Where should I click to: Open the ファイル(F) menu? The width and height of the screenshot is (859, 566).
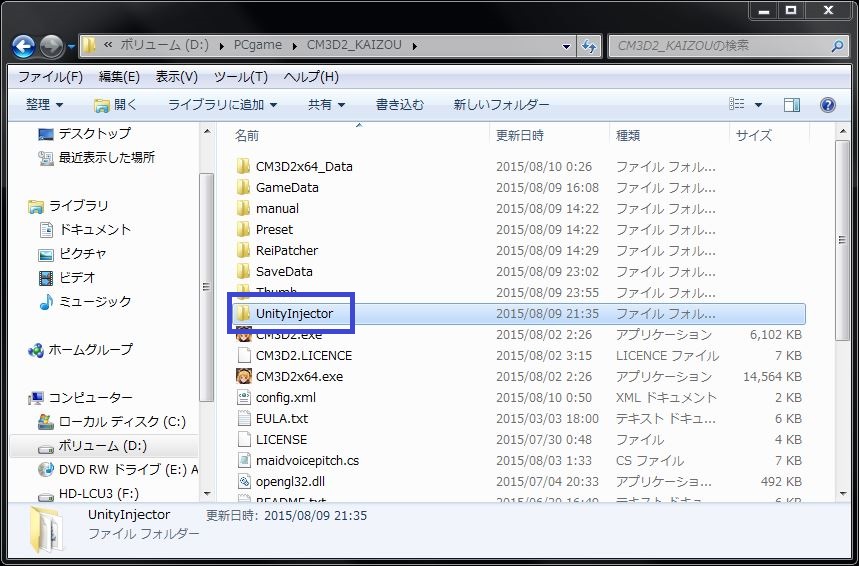point(50,76)
